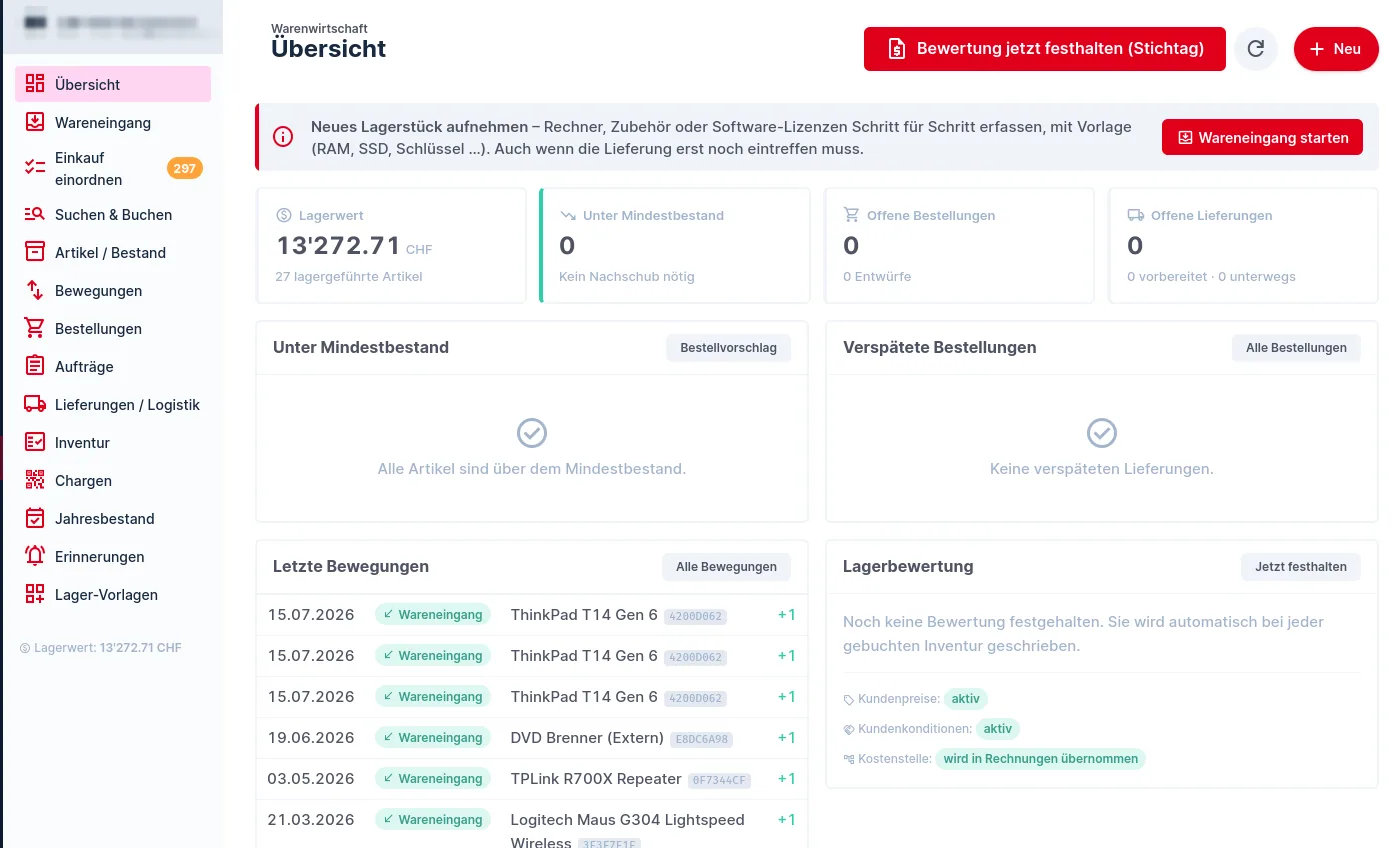
Task: Click the red info icon in banner
Action: (283, 137)
